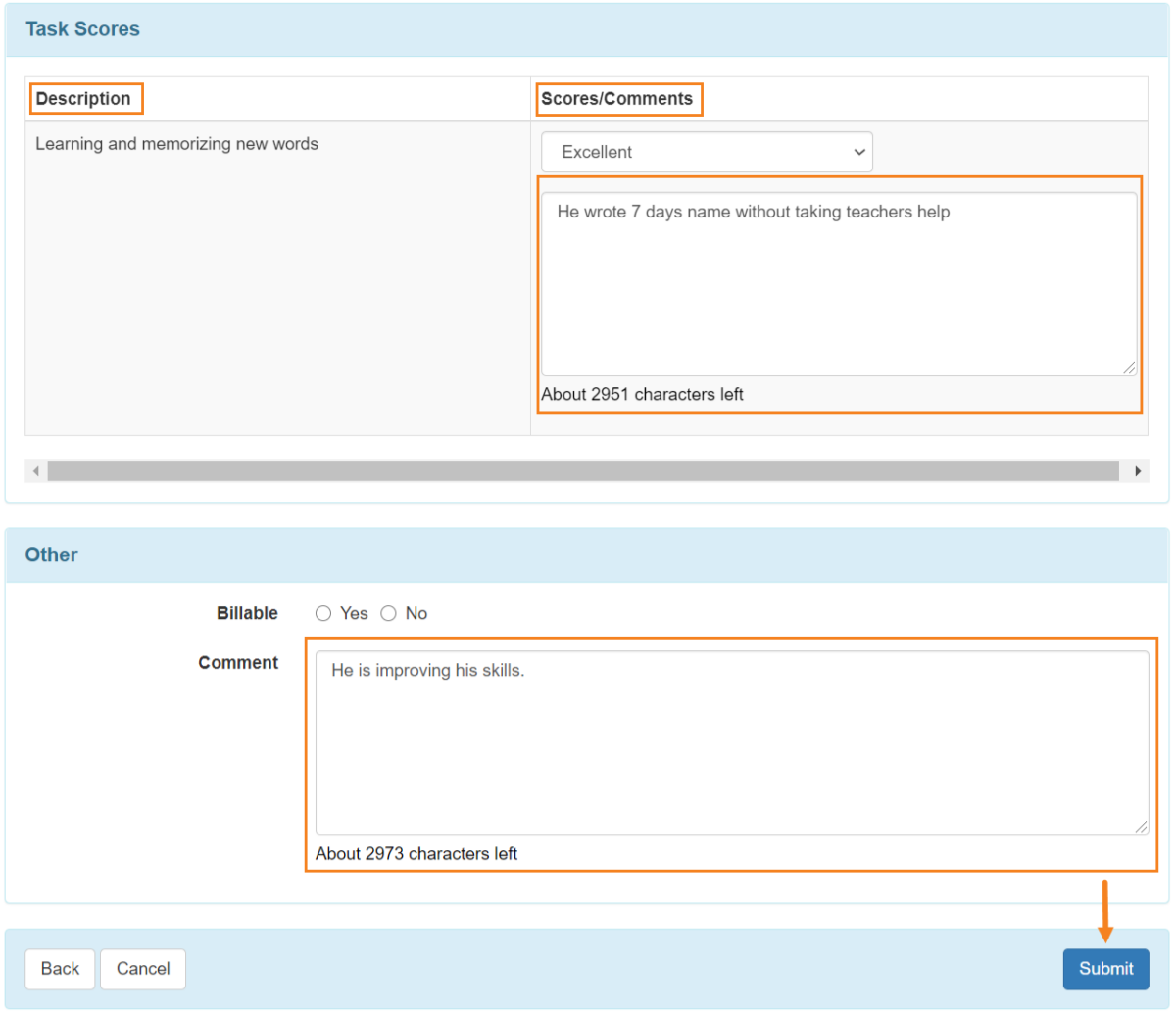1176x1011 pixels.
Task: Click the Other comment box resize handle
Action: coord(1141,827)
